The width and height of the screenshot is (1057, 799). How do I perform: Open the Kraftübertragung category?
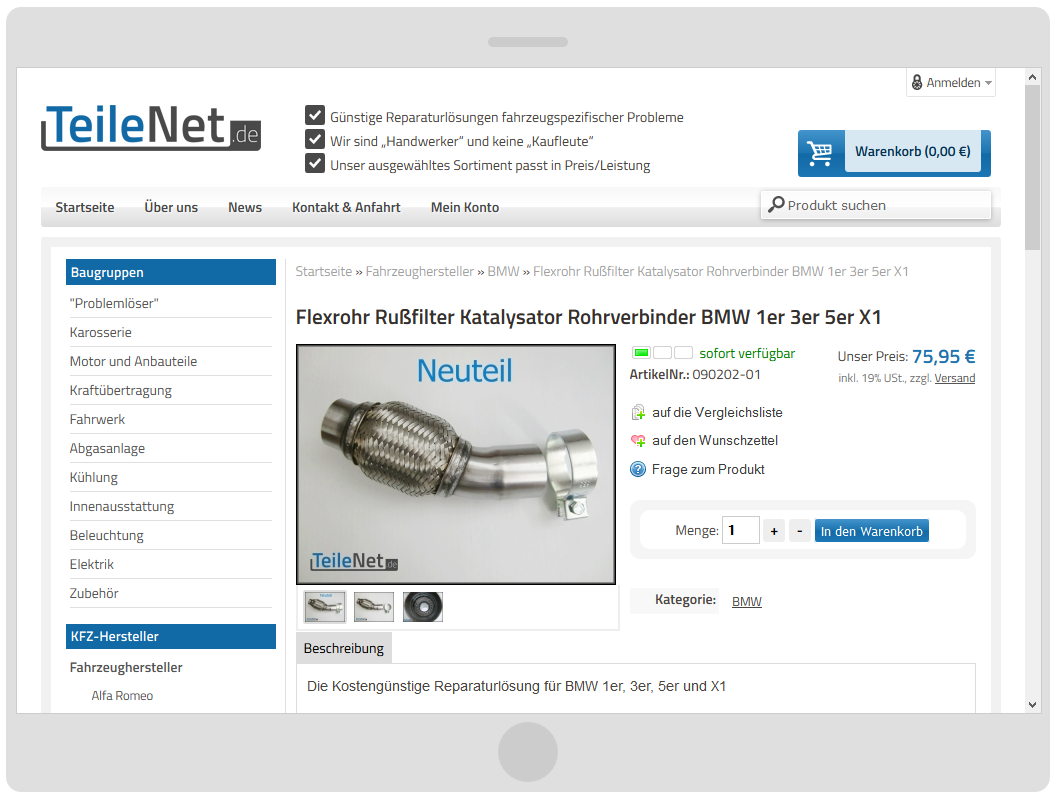click(121, 390)
